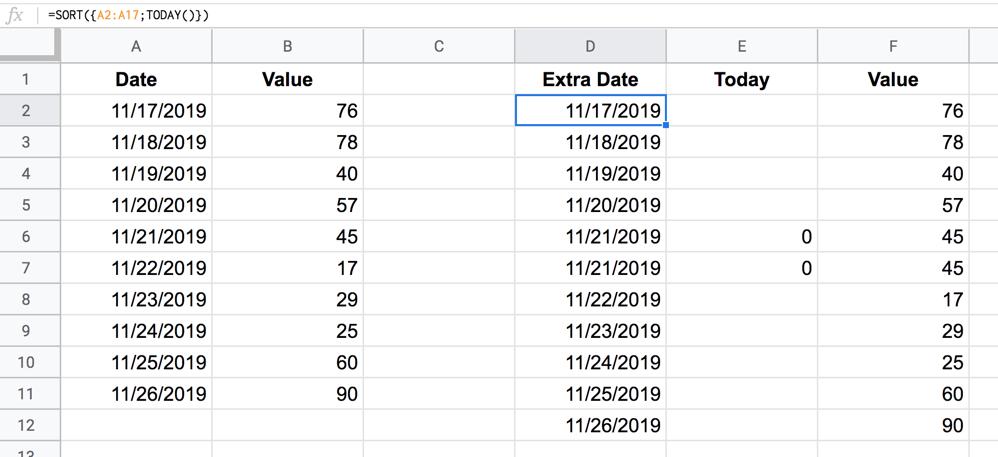Select cell B6 with value 45
The image size is (998, 457).
coord(288,237)
